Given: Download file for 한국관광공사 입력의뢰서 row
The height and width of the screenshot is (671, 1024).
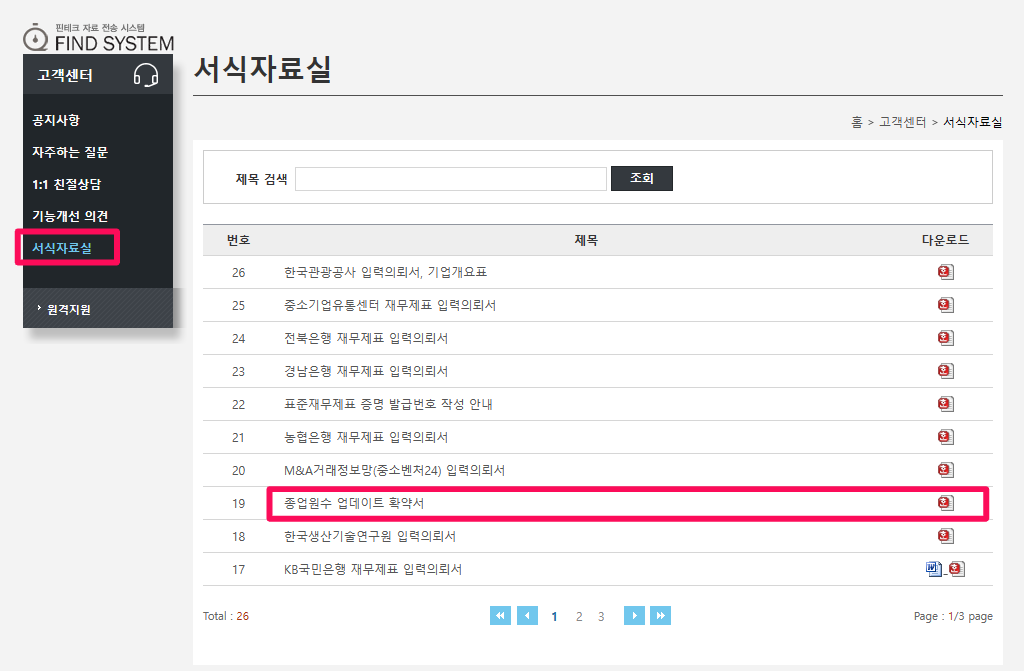Looking at the screenshot, I should (x=946, y=272).
